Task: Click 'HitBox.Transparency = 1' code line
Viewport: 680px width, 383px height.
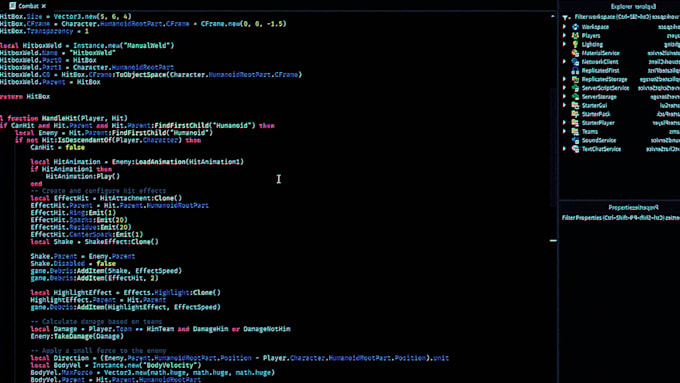Action: [x=44, y=31]
